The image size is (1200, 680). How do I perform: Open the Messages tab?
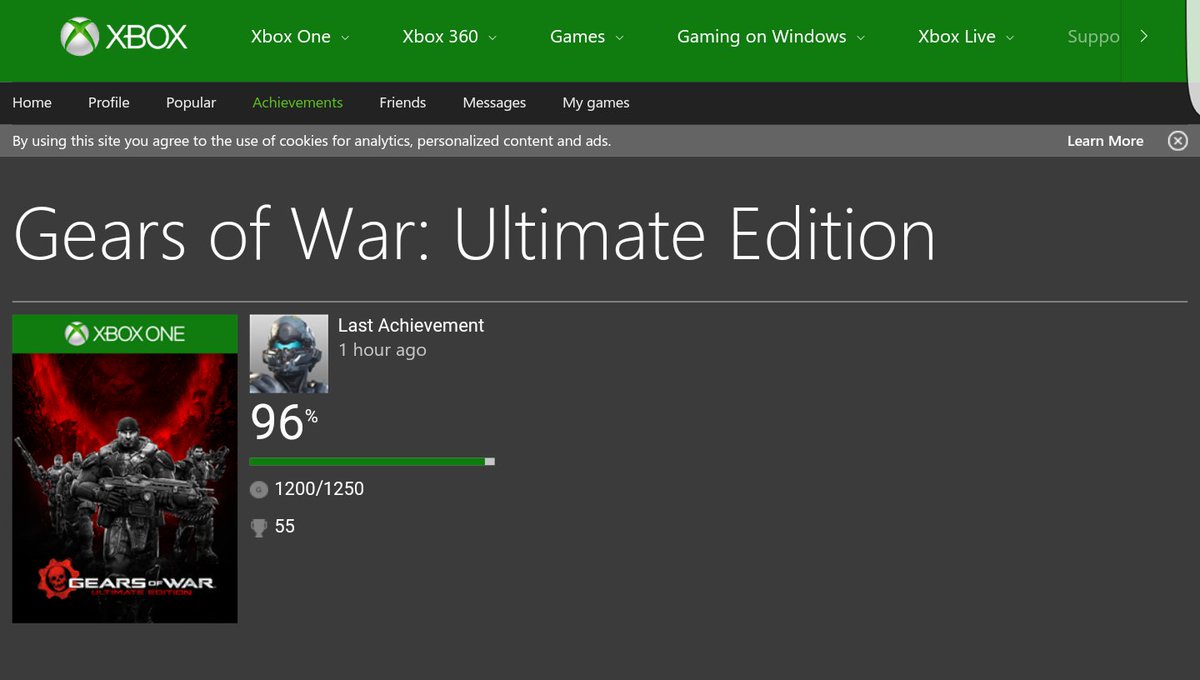click(494, 102)
